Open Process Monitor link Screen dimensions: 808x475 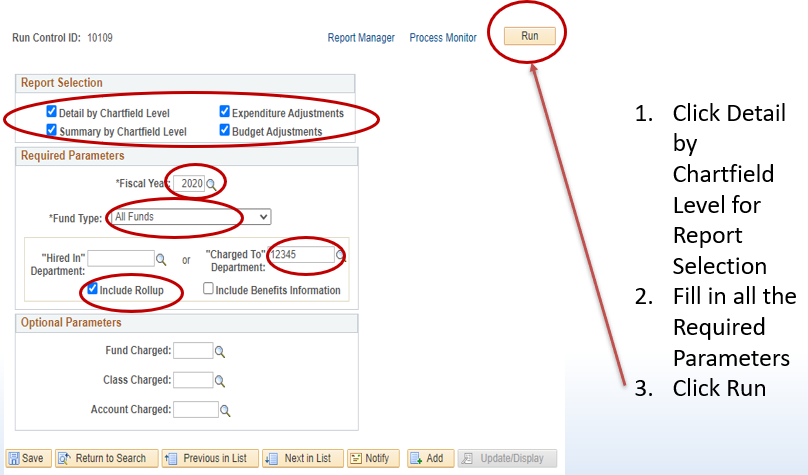pyautogui.click(x=443, y=38)
